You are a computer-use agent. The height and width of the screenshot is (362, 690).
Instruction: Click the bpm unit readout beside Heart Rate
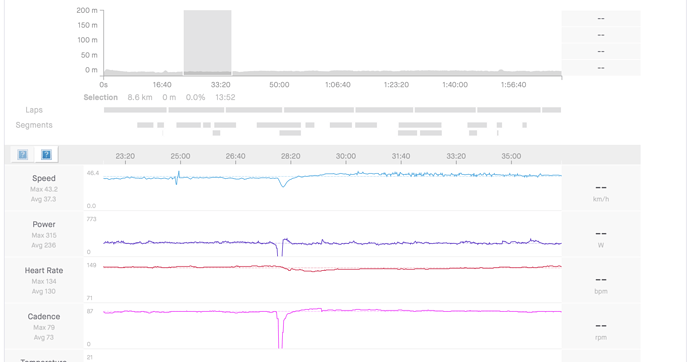pos(601,292)
